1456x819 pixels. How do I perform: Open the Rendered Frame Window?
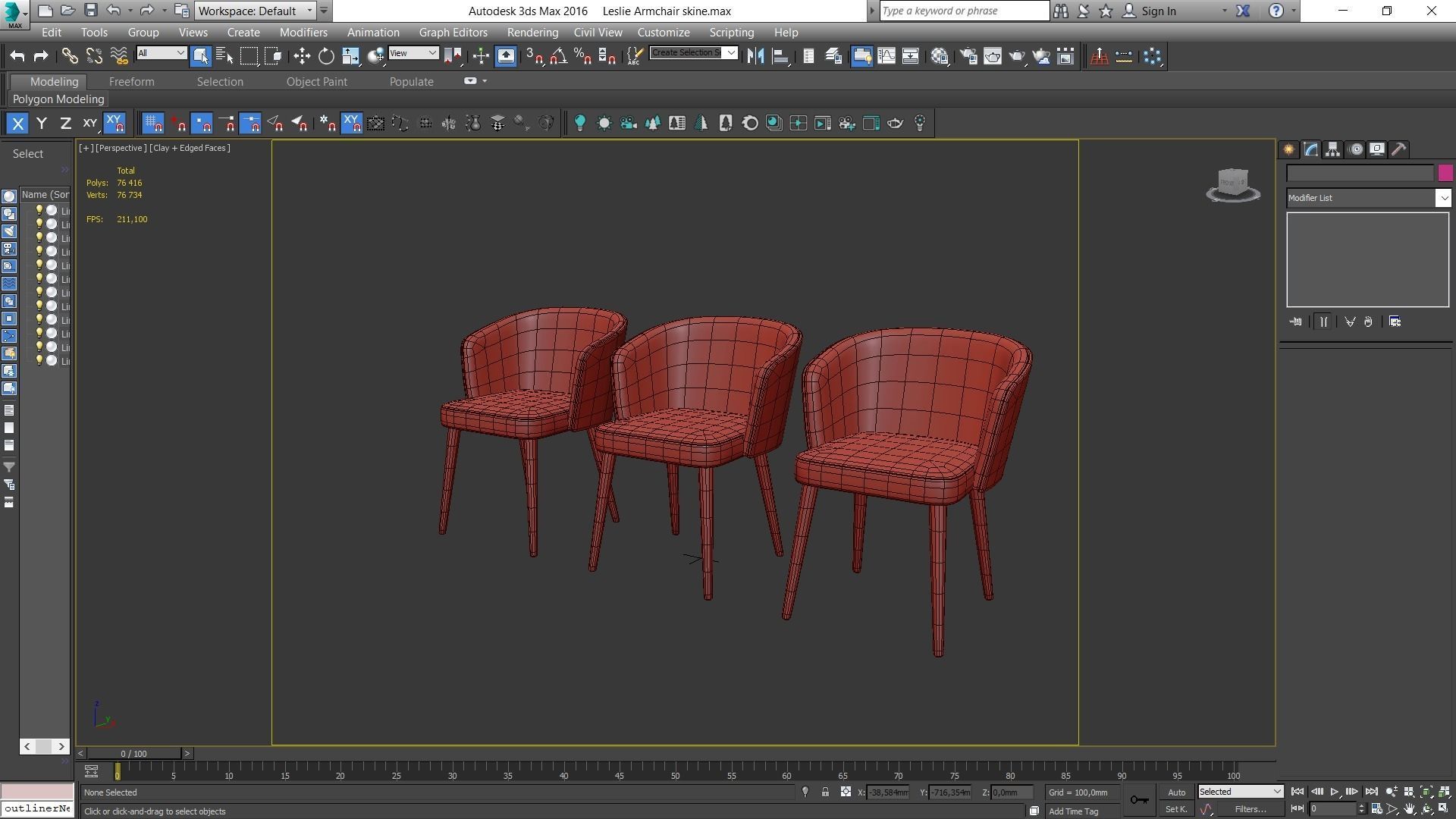pos(993,56)
